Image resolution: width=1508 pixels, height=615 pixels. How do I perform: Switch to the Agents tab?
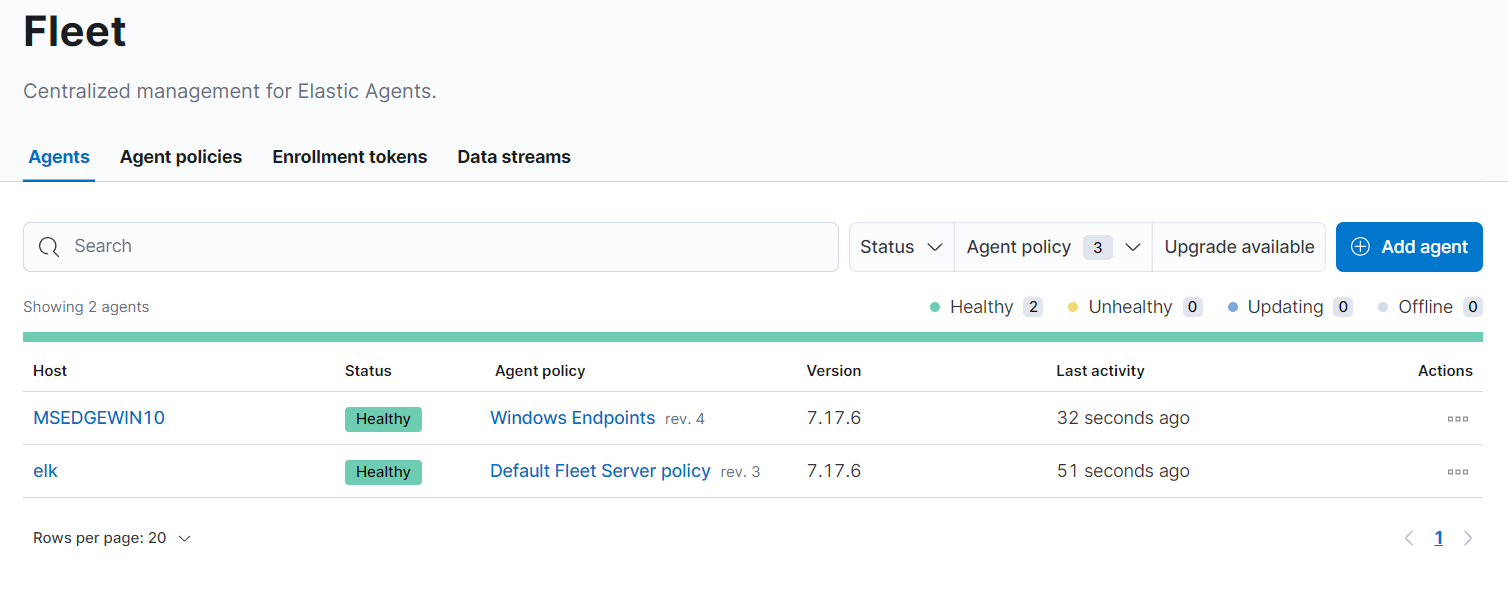(x=59, y=157)
